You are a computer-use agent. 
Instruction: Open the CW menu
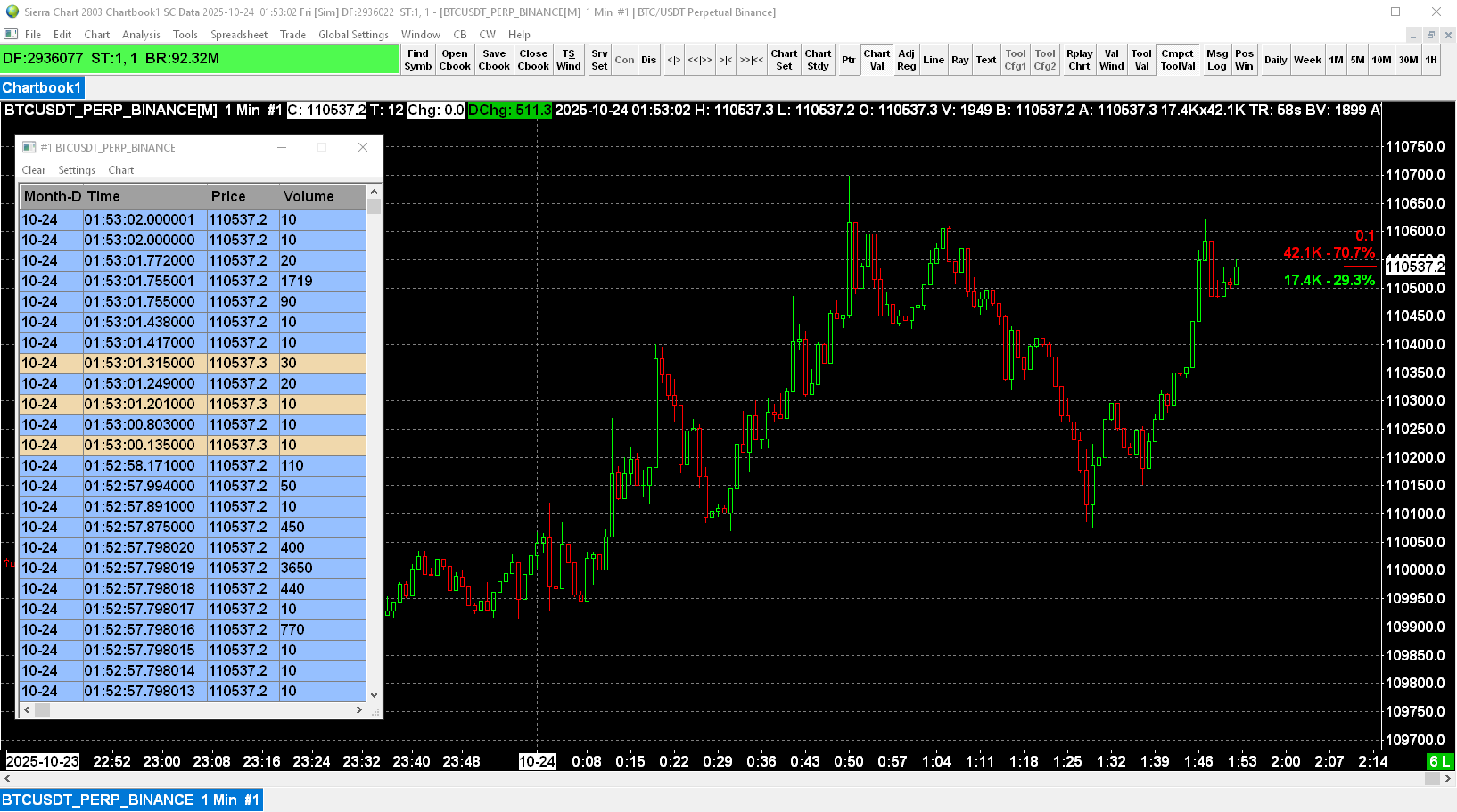[487, 35]
